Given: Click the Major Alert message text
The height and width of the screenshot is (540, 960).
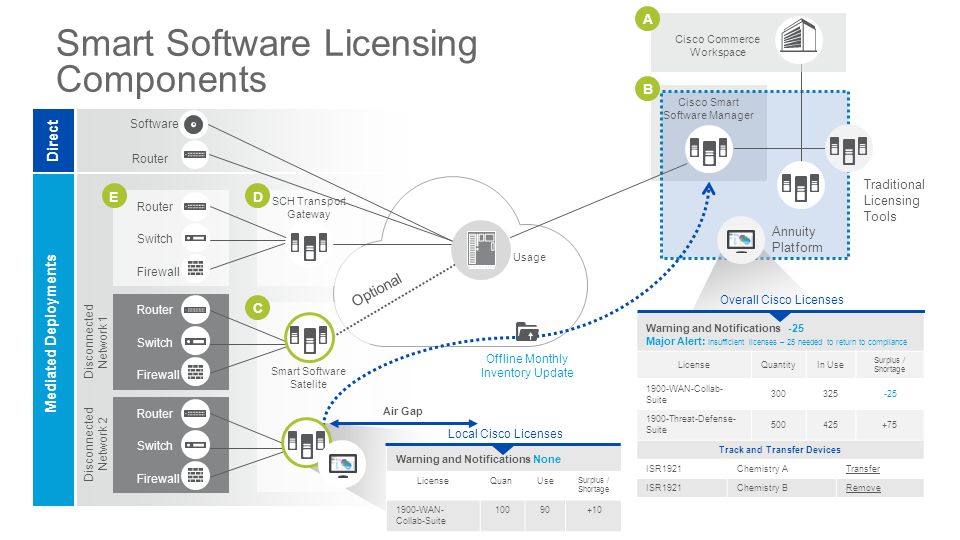Looking at the screenshot, I should [x=776, y=342].
